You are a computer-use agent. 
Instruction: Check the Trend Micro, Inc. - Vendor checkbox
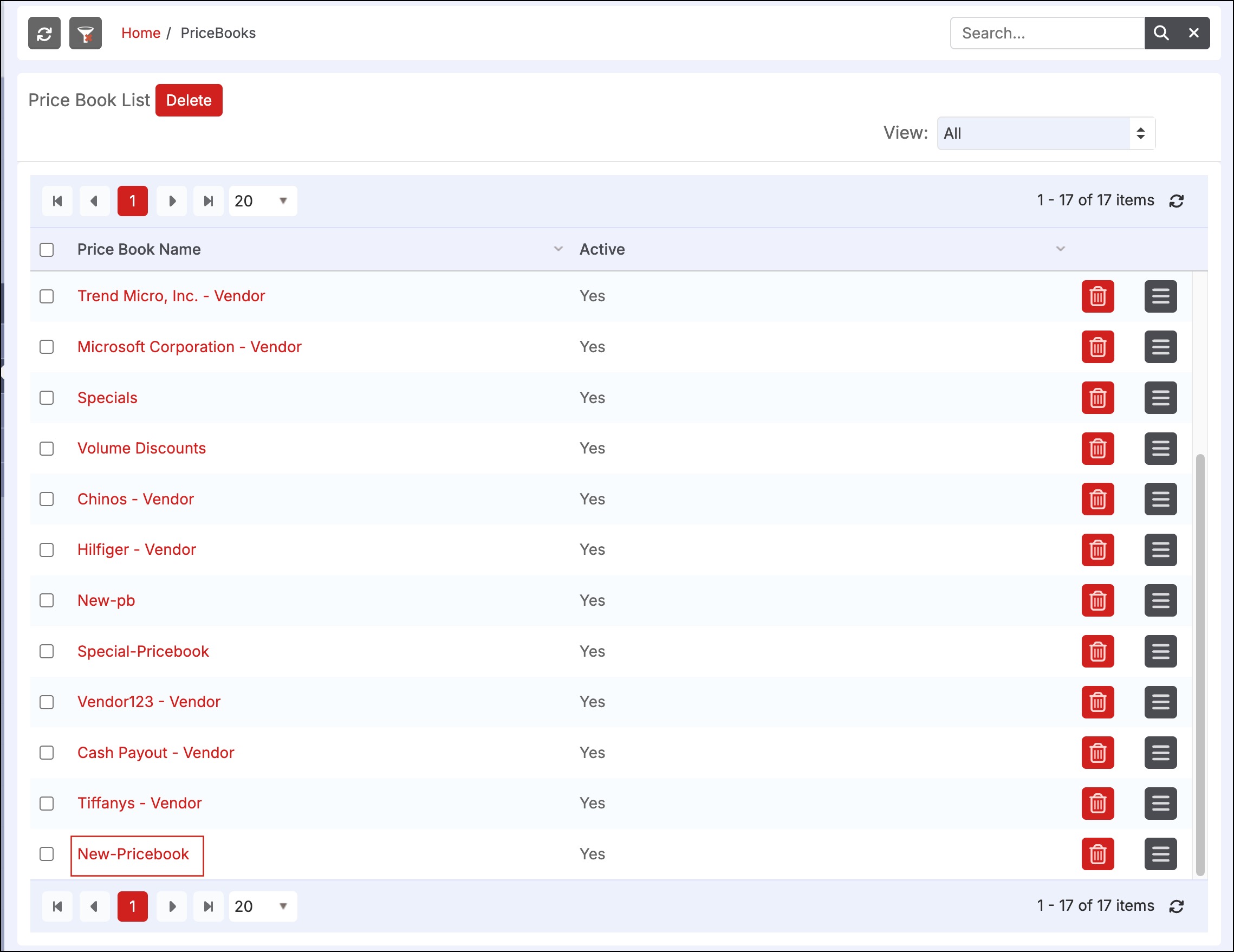point(47,296)
